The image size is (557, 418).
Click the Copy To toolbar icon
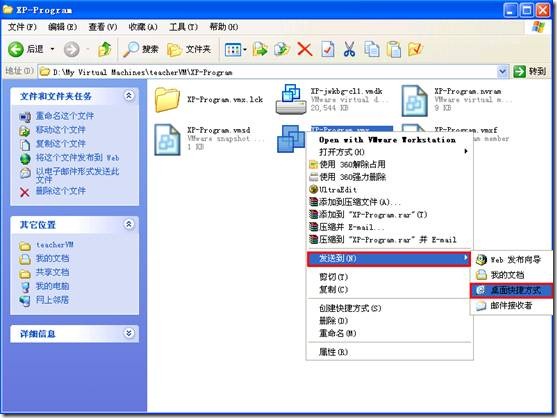[x=282, y=49]
